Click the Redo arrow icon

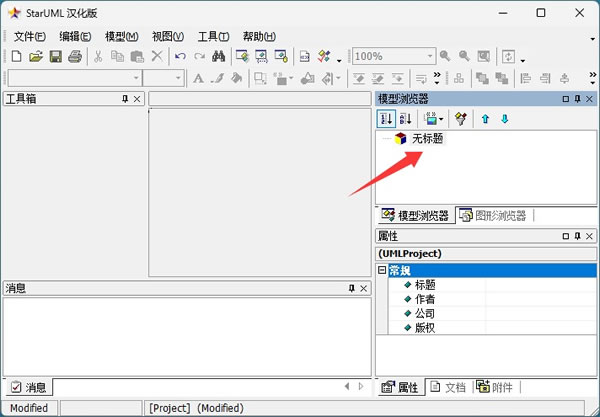(199, 57)
